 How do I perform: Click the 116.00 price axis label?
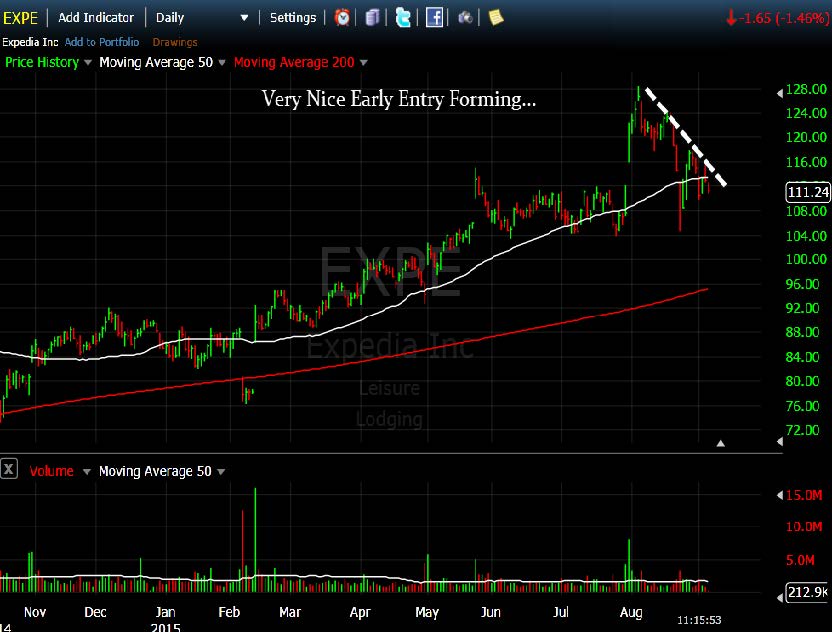[x=806, y=162]
